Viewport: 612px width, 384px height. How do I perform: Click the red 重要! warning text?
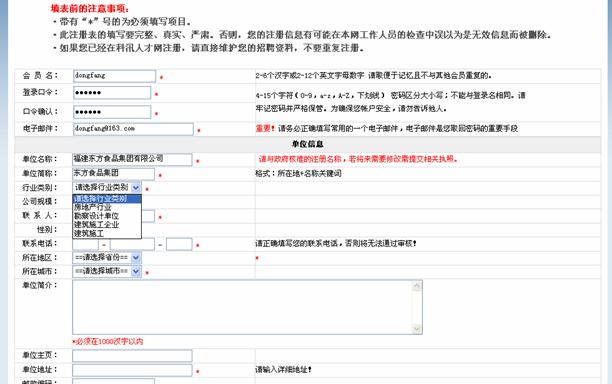click(265, 128)
